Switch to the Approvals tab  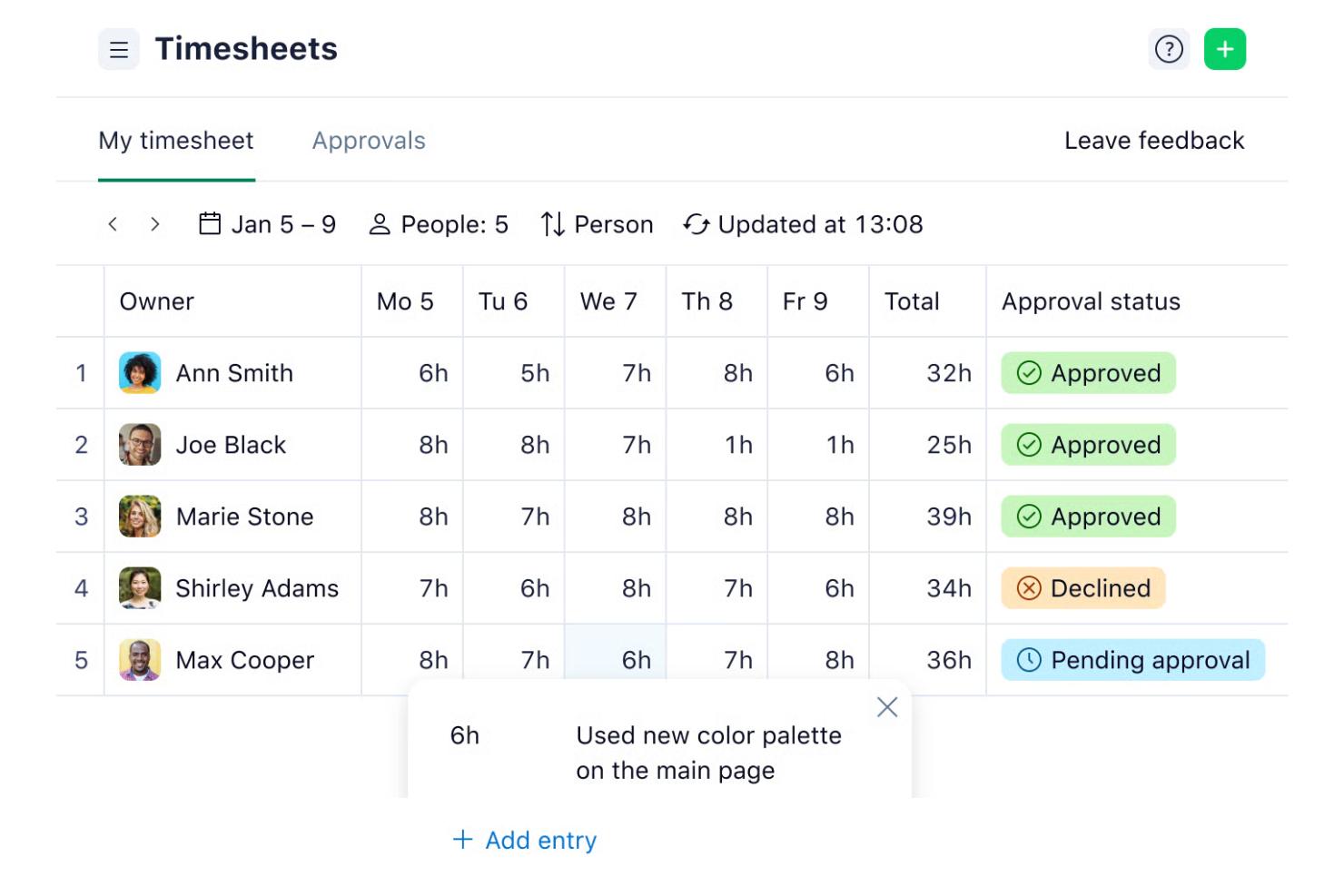(x=369, y=141)
